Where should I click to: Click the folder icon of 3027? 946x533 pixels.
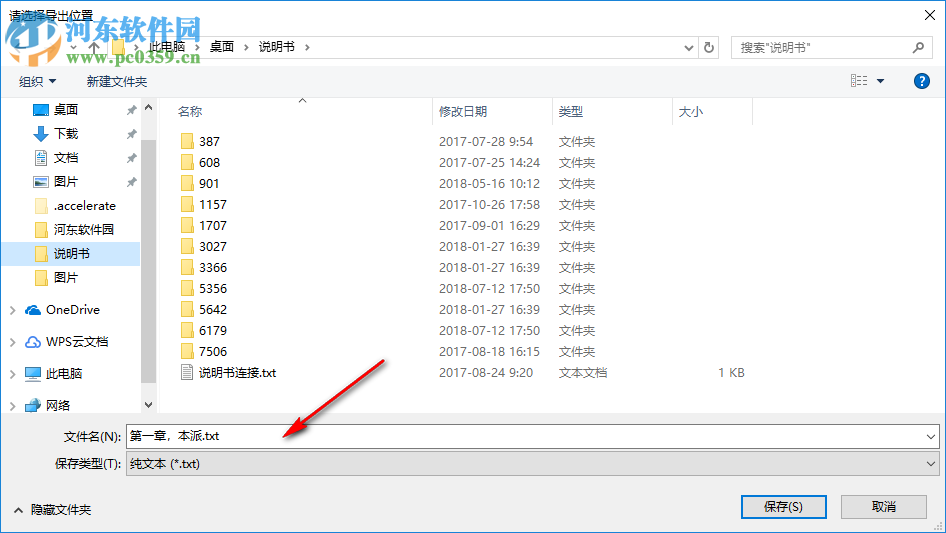187,247
